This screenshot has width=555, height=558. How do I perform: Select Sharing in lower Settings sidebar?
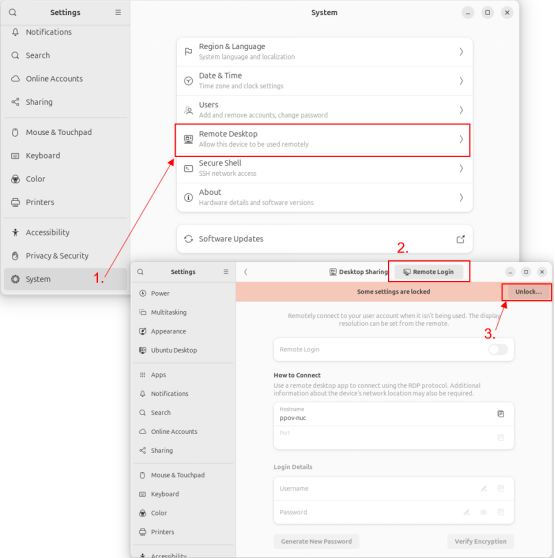(x=184, y=451)
